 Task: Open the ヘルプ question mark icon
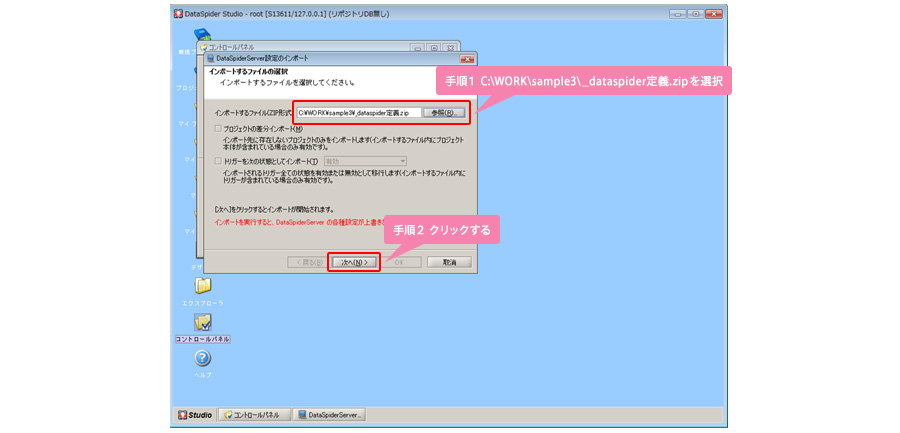point(202,358)
